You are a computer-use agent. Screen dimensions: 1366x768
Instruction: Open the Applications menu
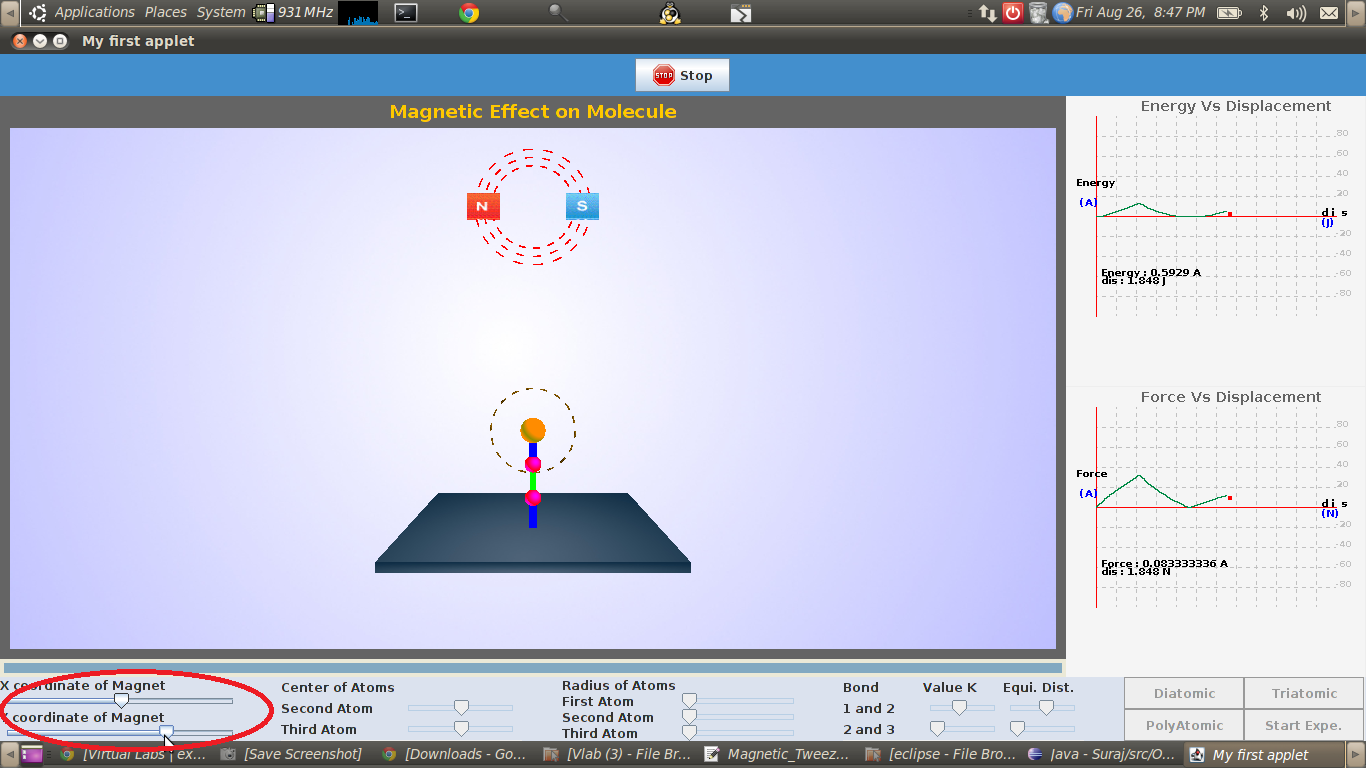[x=94, y=13]
